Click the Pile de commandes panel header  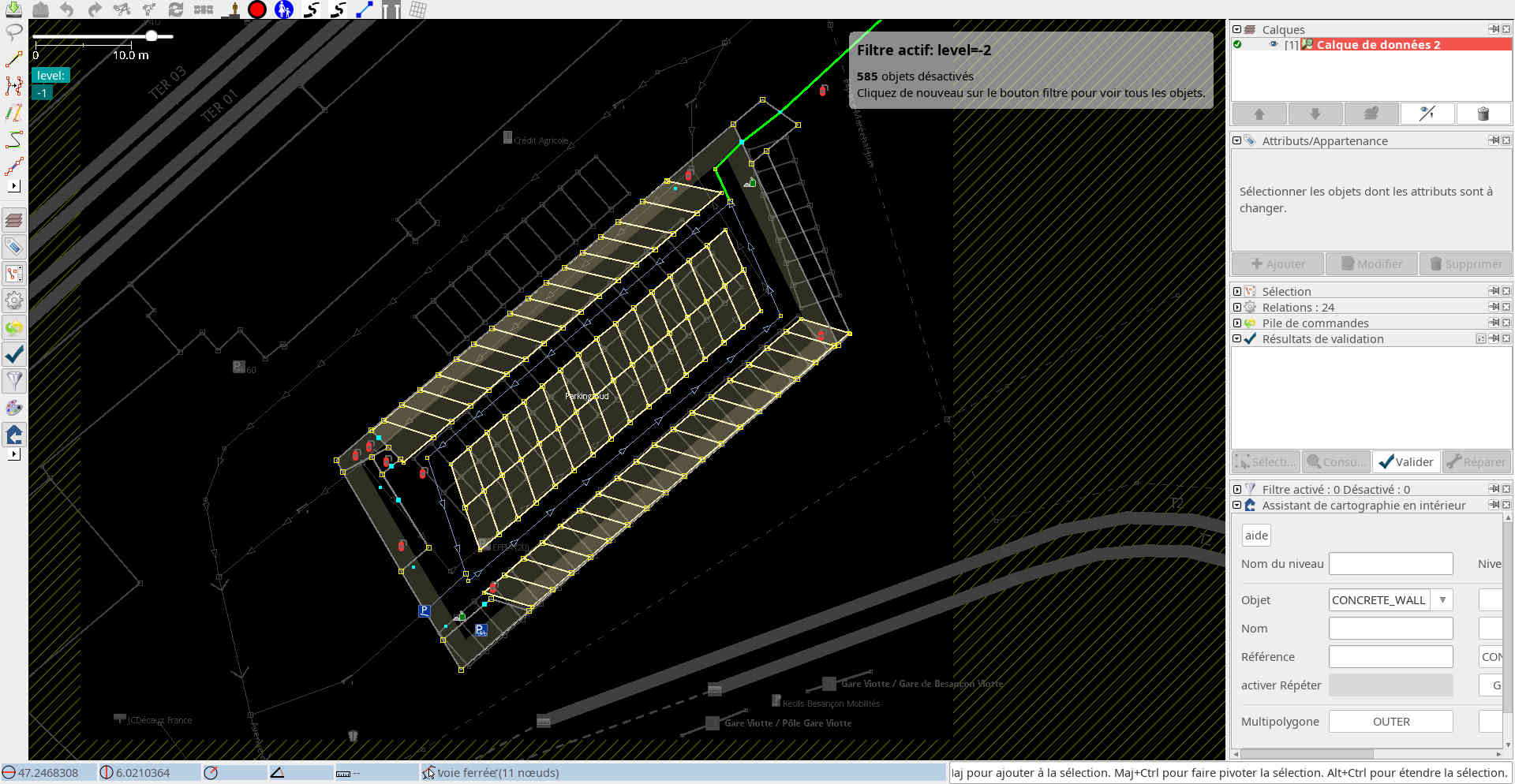point(1315,323)
